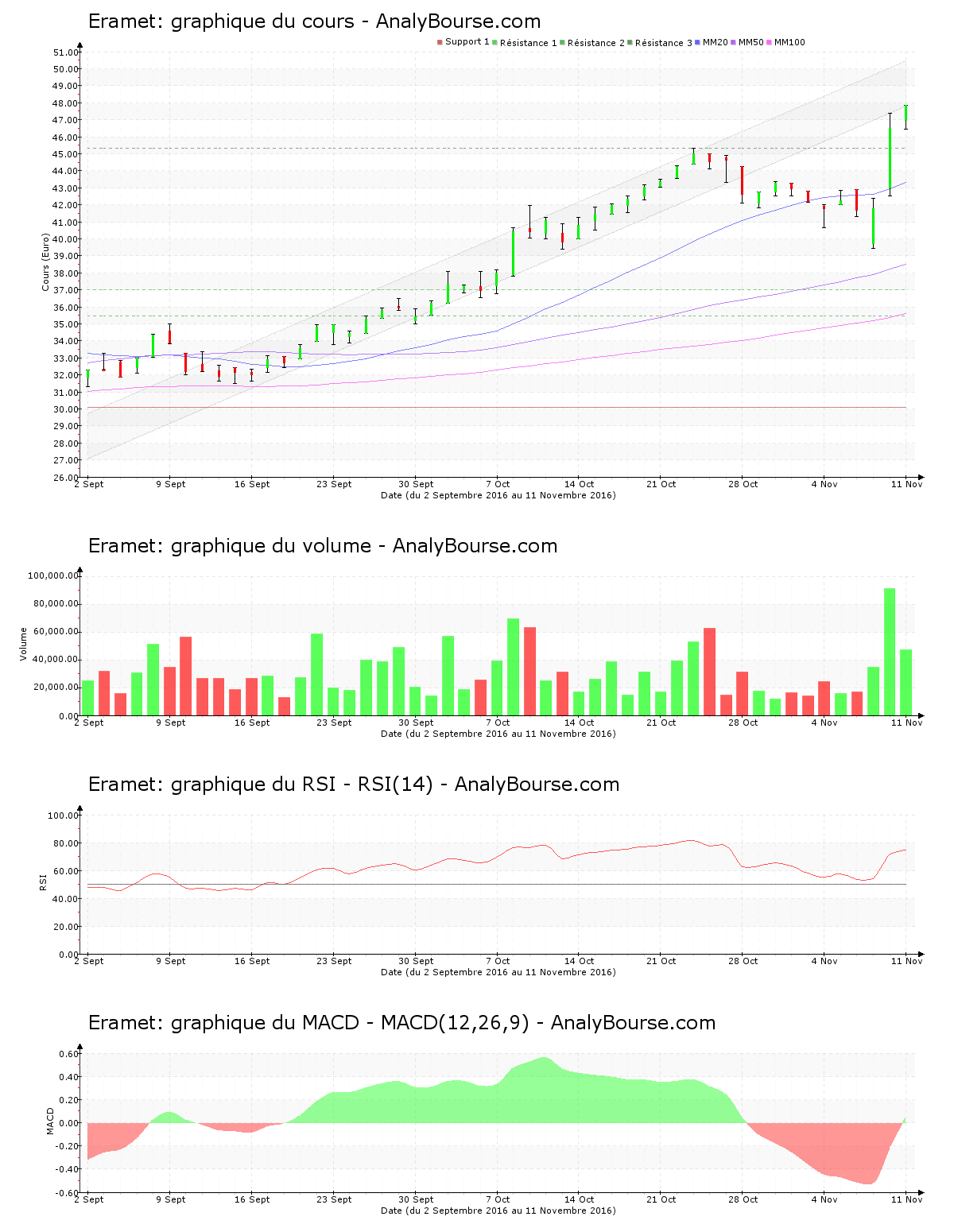The width and height of the screenshot is (954, 1232).
Task: Click the 'Résistance 2' legend label
Action: click(595, 43)
